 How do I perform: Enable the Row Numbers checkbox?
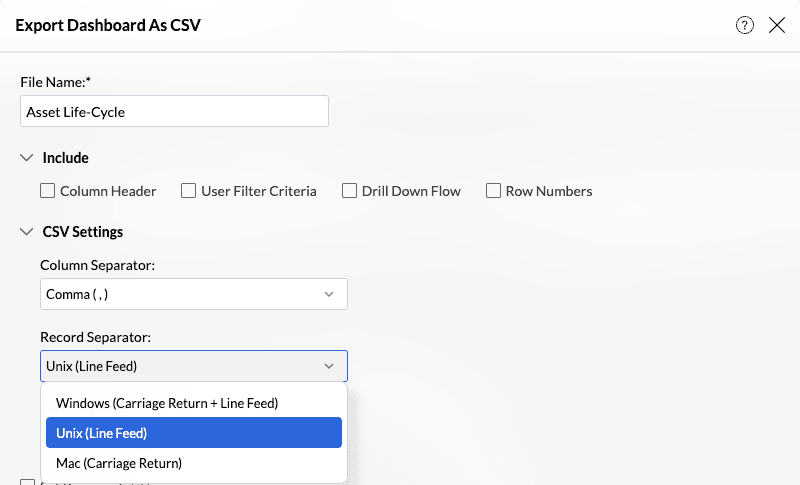pyautogui.click(x=493, y=191)
